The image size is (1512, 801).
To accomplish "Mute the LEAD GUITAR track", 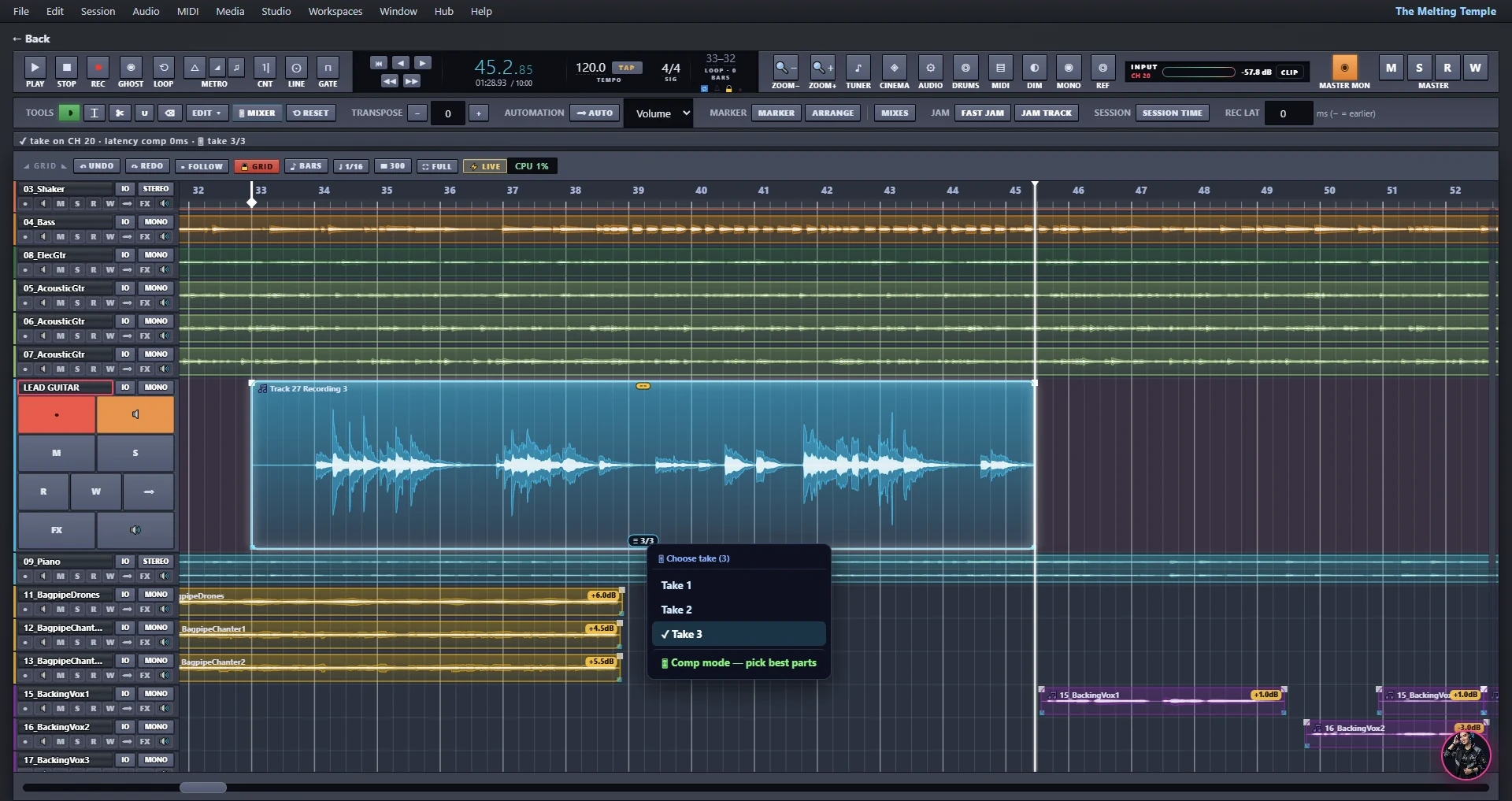I will 57,453.
